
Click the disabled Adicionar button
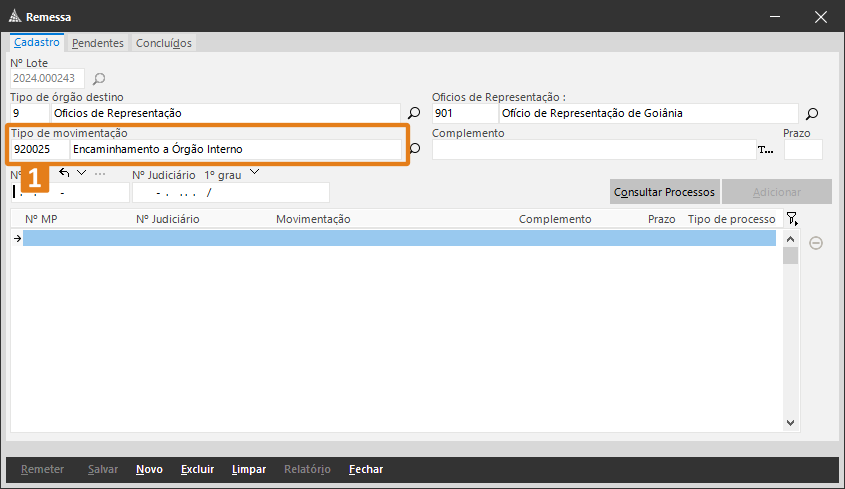pos(777,192)
